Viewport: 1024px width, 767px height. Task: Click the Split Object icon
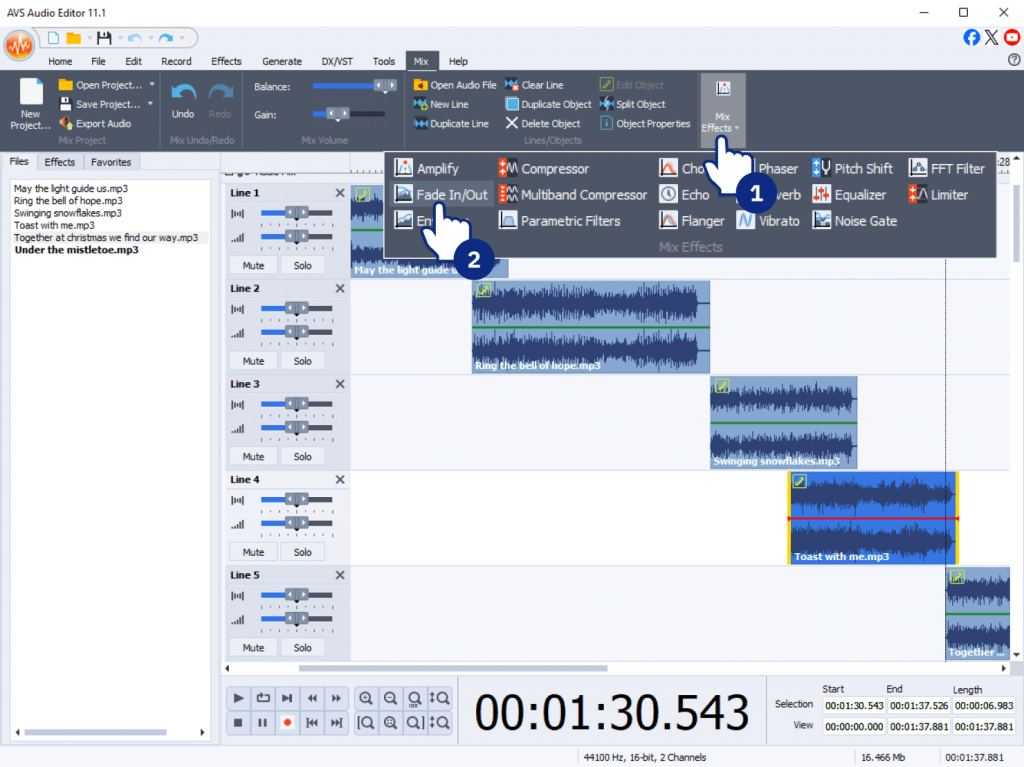[x=608, y=104]
